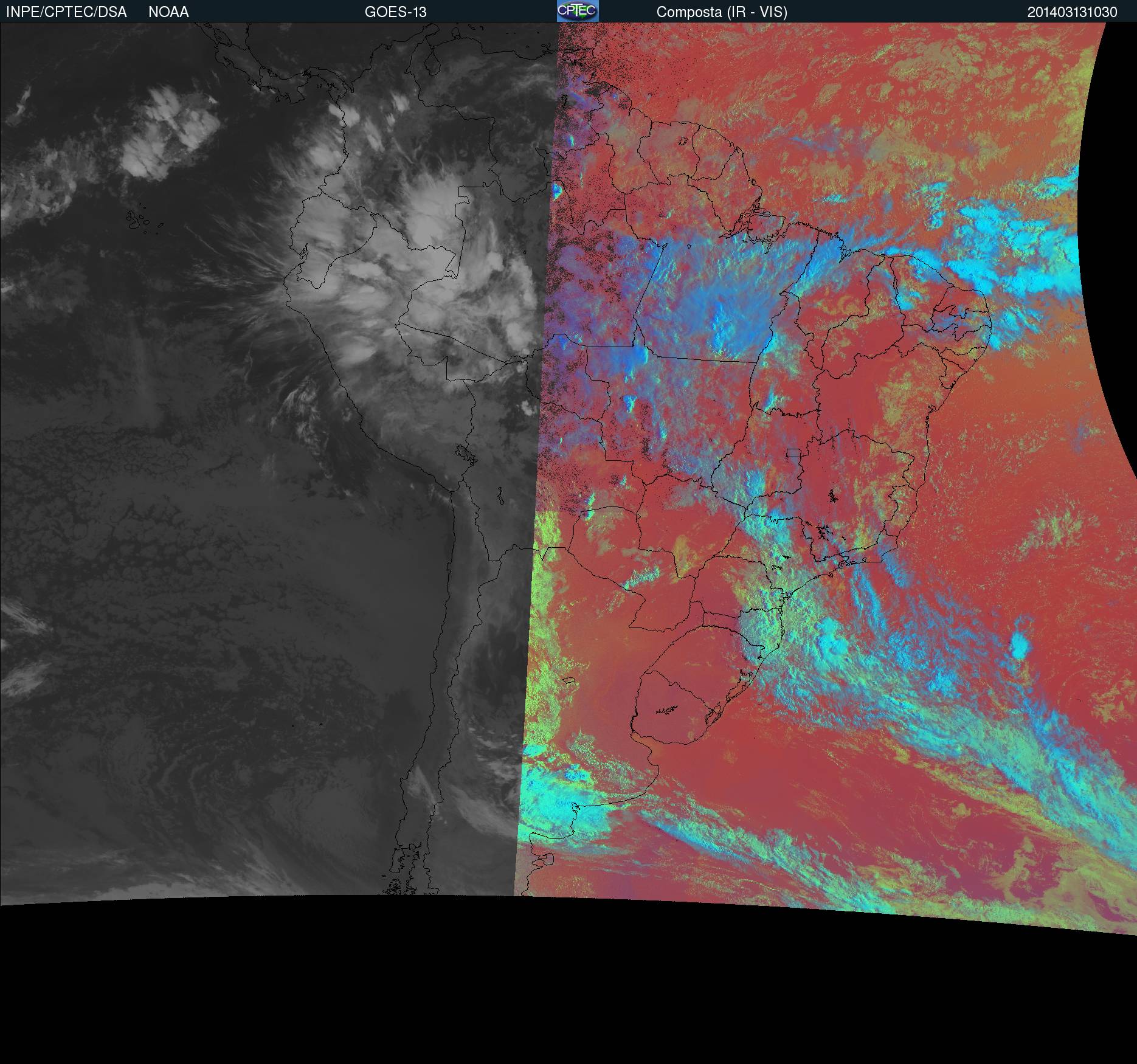Screen dimensions: 1137x1064
Task: Select the 201403131030 timestamp
Action: 1073,12
